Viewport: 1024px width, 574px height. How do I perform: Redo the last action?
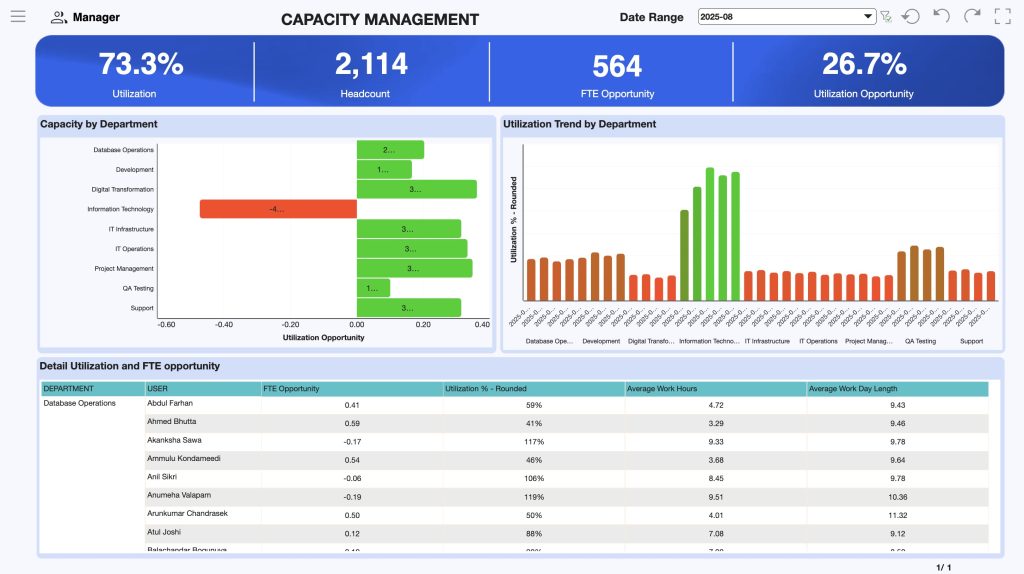click(972, 16)
